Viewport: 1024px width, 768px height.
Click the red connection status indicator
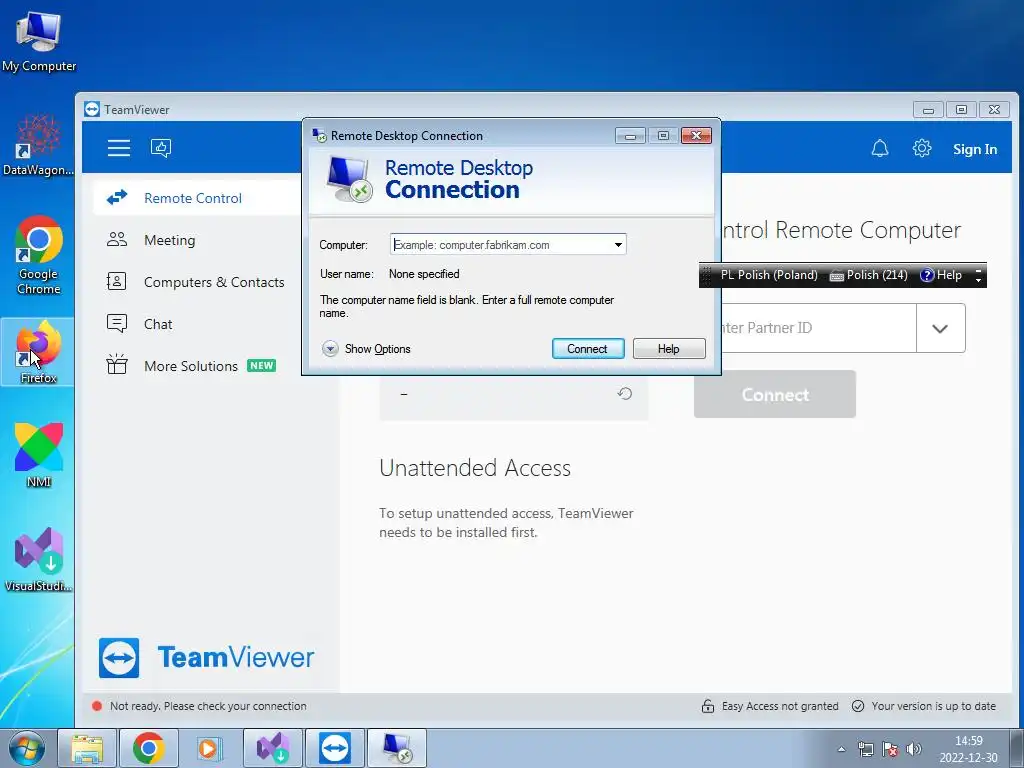[97, 706]
